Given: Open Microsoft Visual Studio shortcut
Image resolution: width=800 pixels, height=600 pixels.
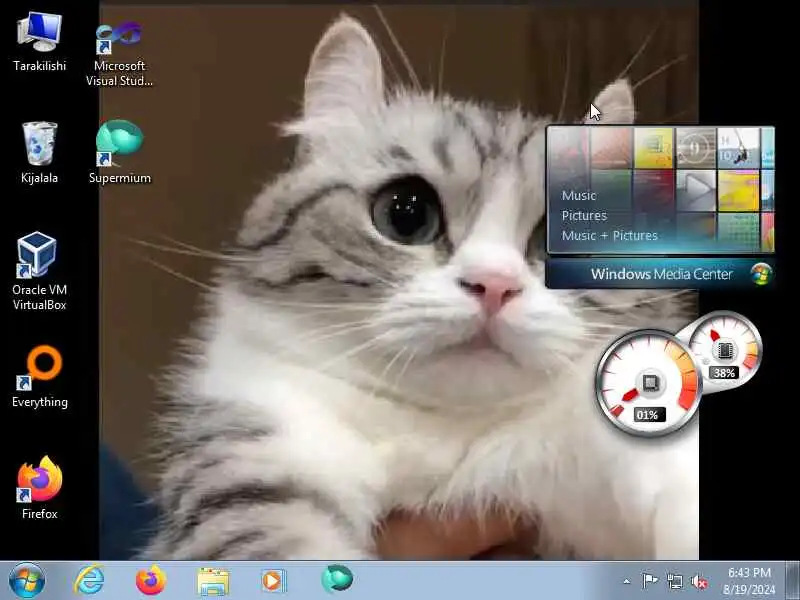Looking at the screenshot, I should pyautogui.click(x=119, y=52).
